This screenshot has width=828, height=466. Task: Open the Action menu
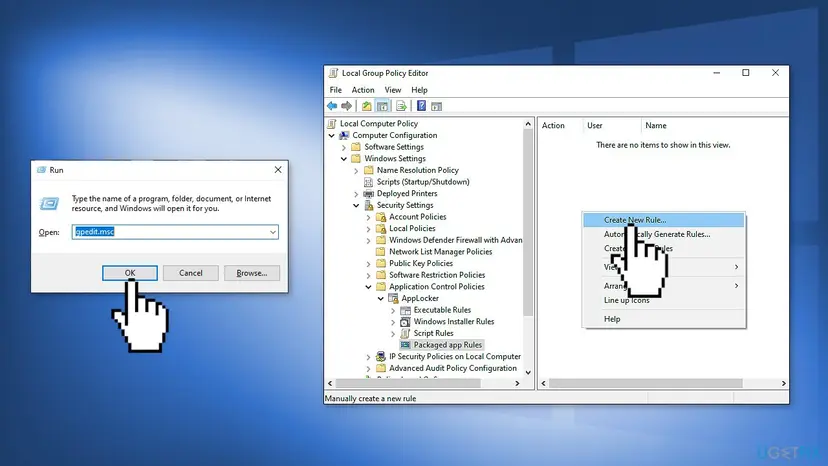(x=363, y=90)
